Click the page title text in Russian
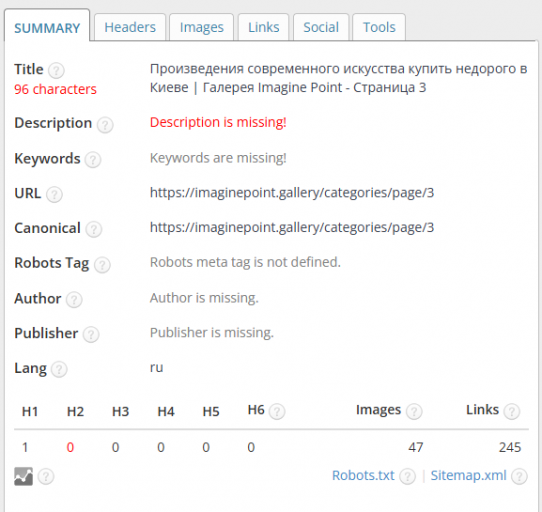The width and height of the screenshot is (542, 512). point(338,78)
